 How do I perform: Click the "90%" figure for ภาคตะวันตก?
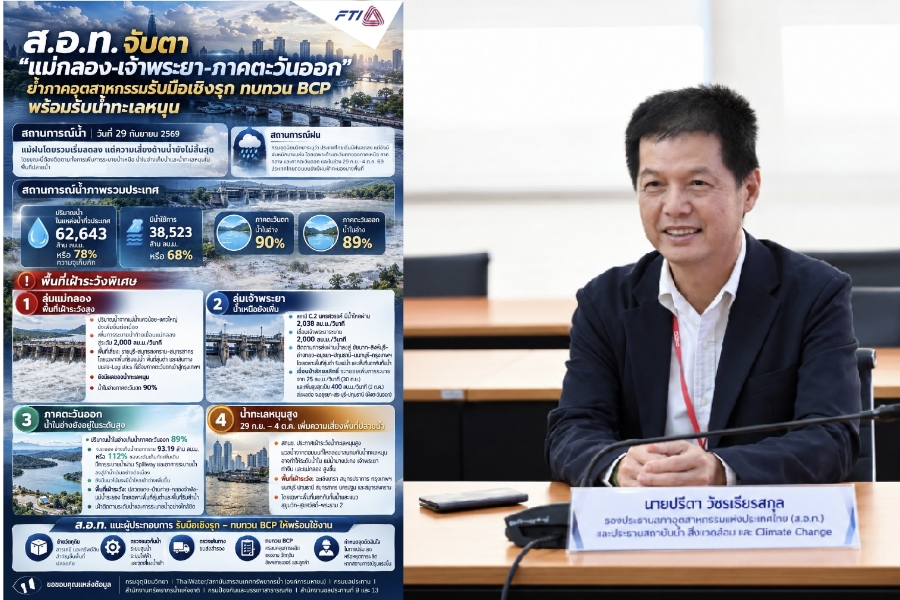click(270, 242)
